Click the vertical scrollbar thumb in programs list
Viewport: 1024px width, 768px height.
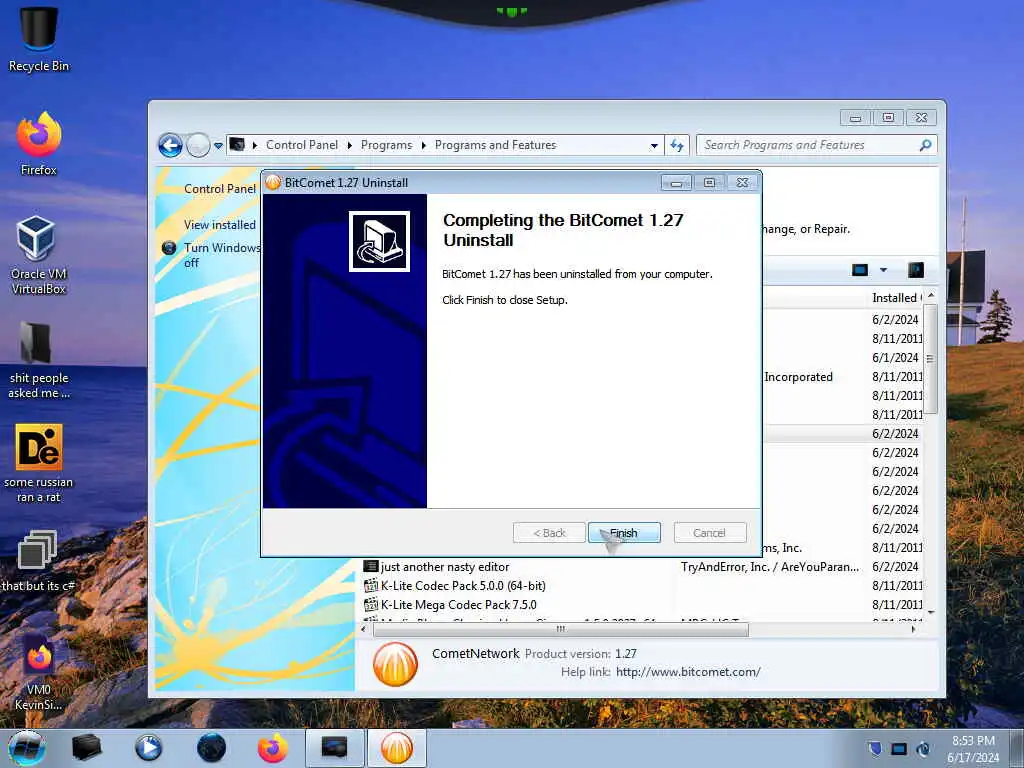[930, 359]
